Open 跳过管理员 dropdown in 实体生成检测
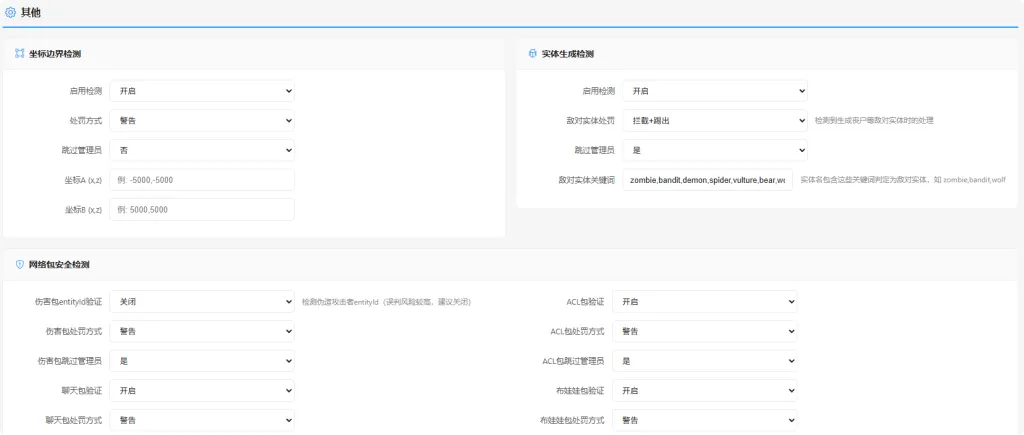This screenshot has width=1024, height=435. coord(714,150)
